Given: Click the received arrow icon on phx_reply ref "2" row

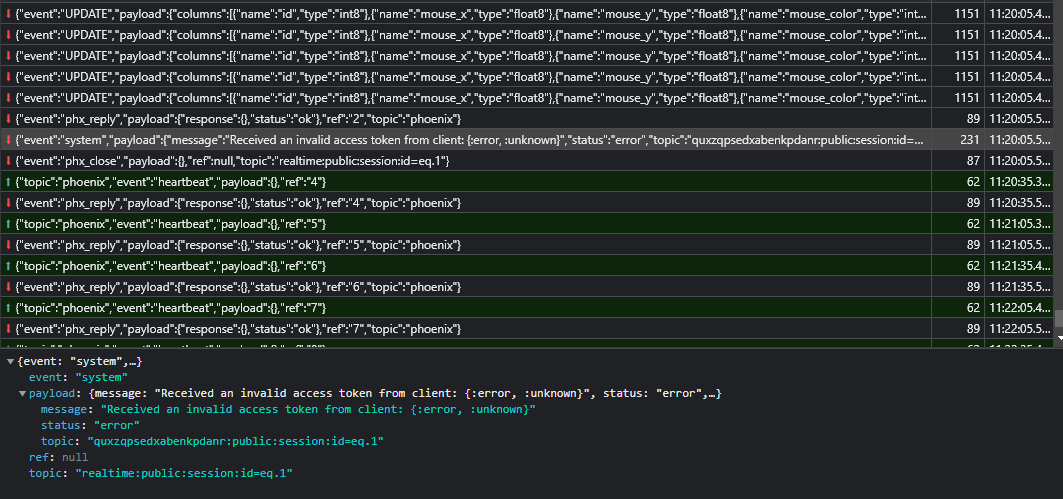Looking at the screenshot, I should (x=8, y=119).
